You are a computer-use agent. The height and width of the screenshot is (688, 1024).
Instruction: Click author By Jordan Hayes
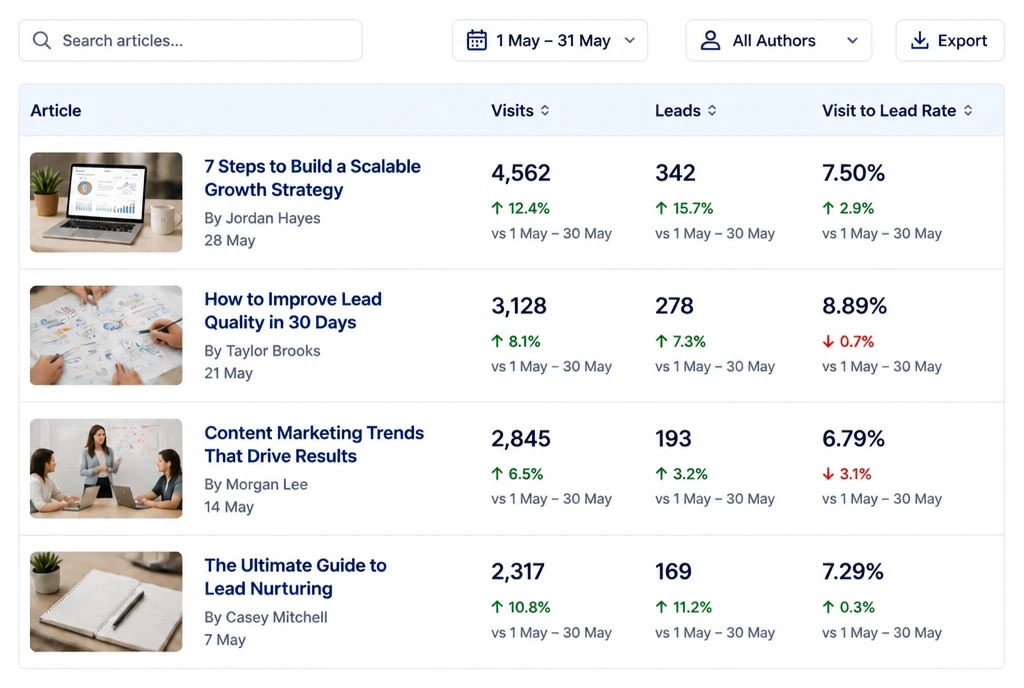point(263,218)
